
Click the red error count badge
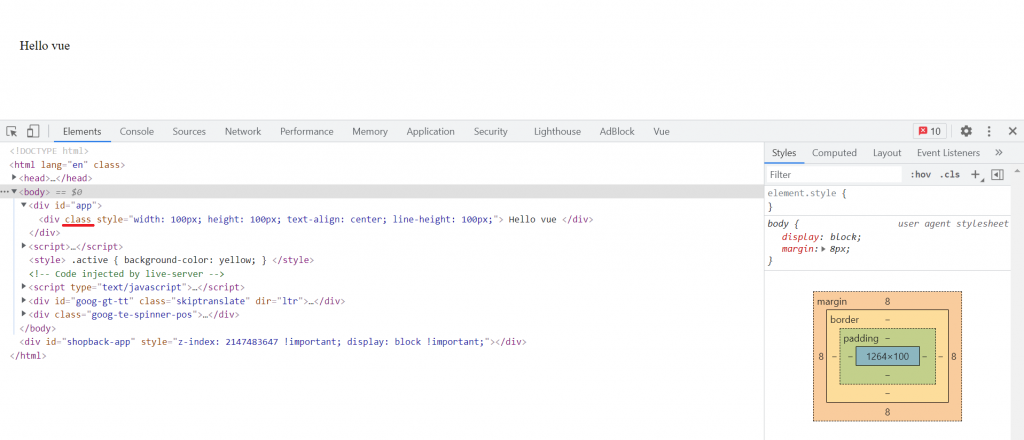point(929,131)
